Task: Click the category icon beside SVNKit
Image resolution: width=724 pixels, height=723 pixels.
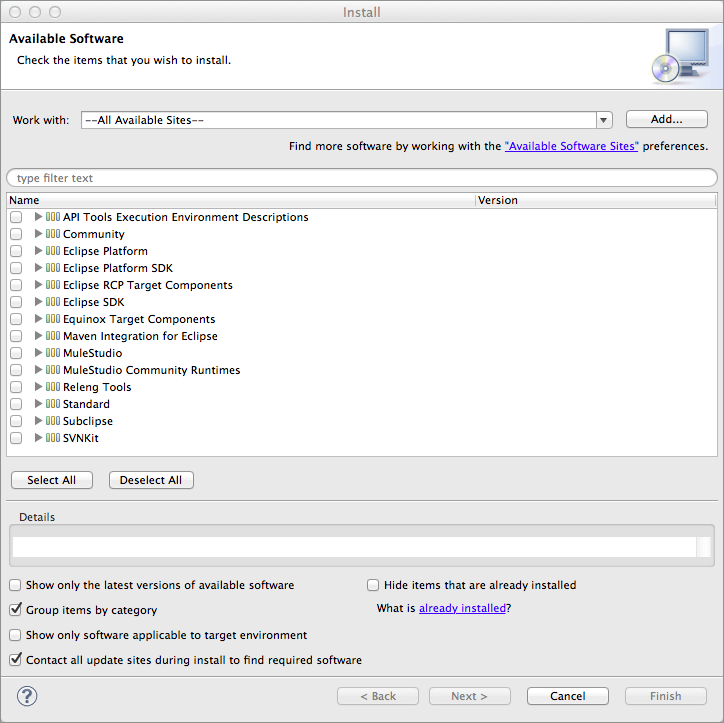Action: point(53,437)
